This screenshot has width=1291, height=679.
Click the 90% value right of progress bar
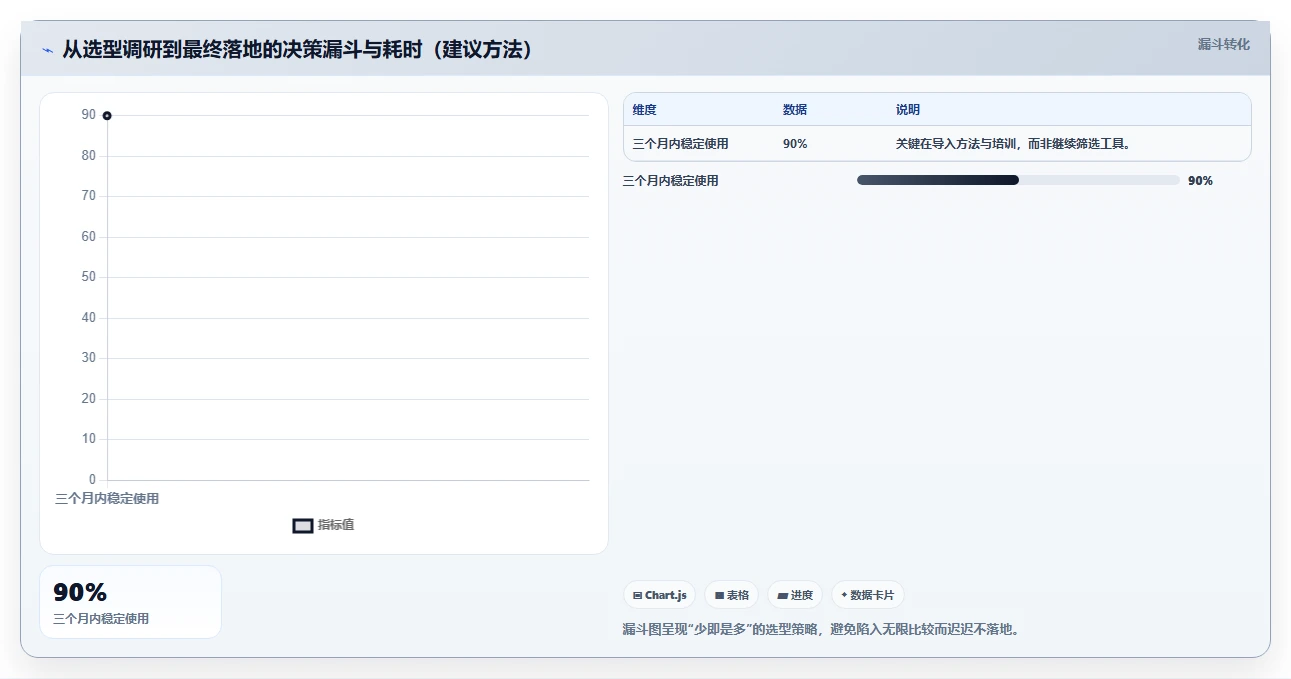tap(1200, 181)
